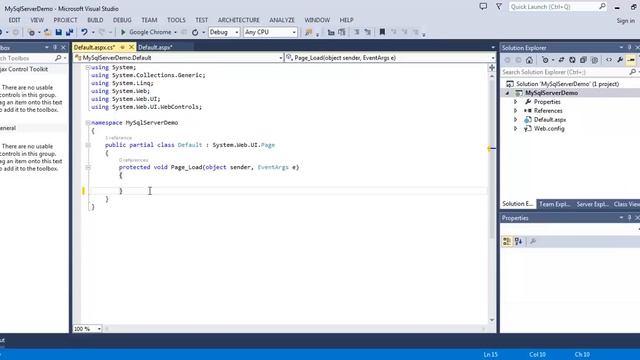Switch to Class View tab

pos(627,204)
